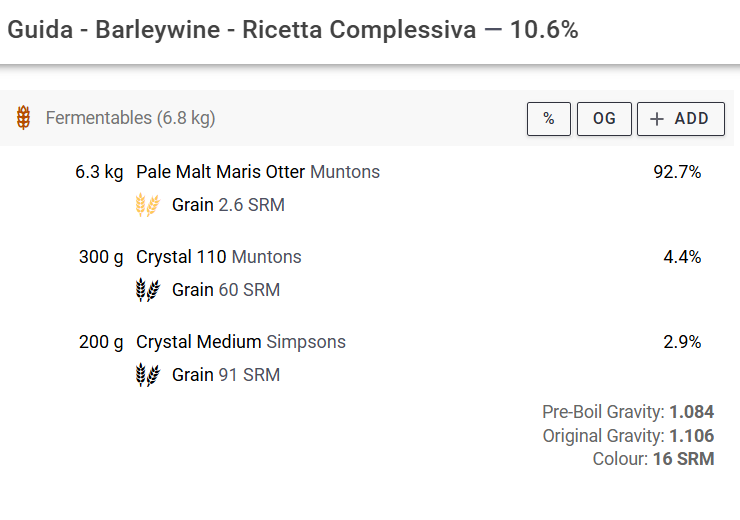Select Crystal Medium Simpsons fermentable

(240, 342)
